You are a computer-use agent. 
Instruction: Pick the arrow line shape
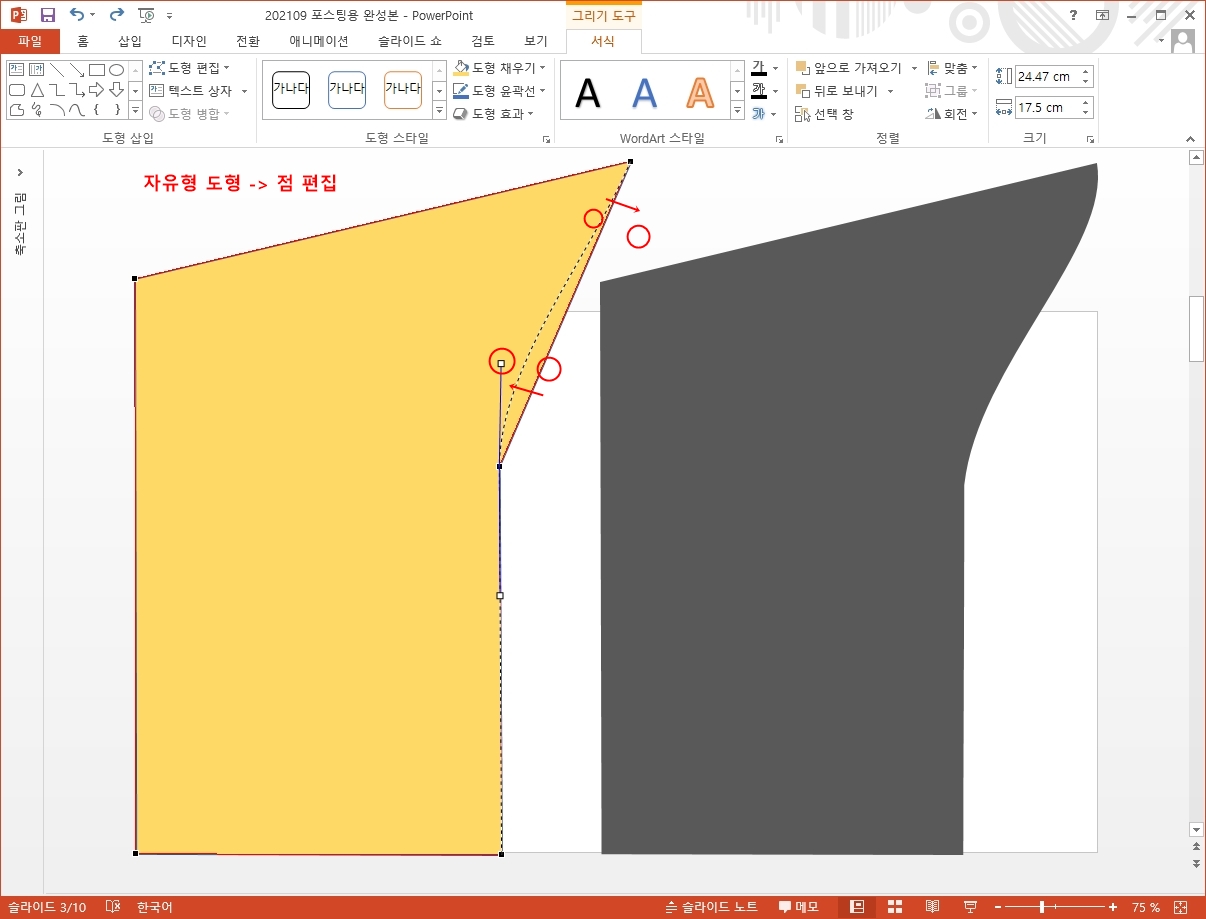(77, 69)
